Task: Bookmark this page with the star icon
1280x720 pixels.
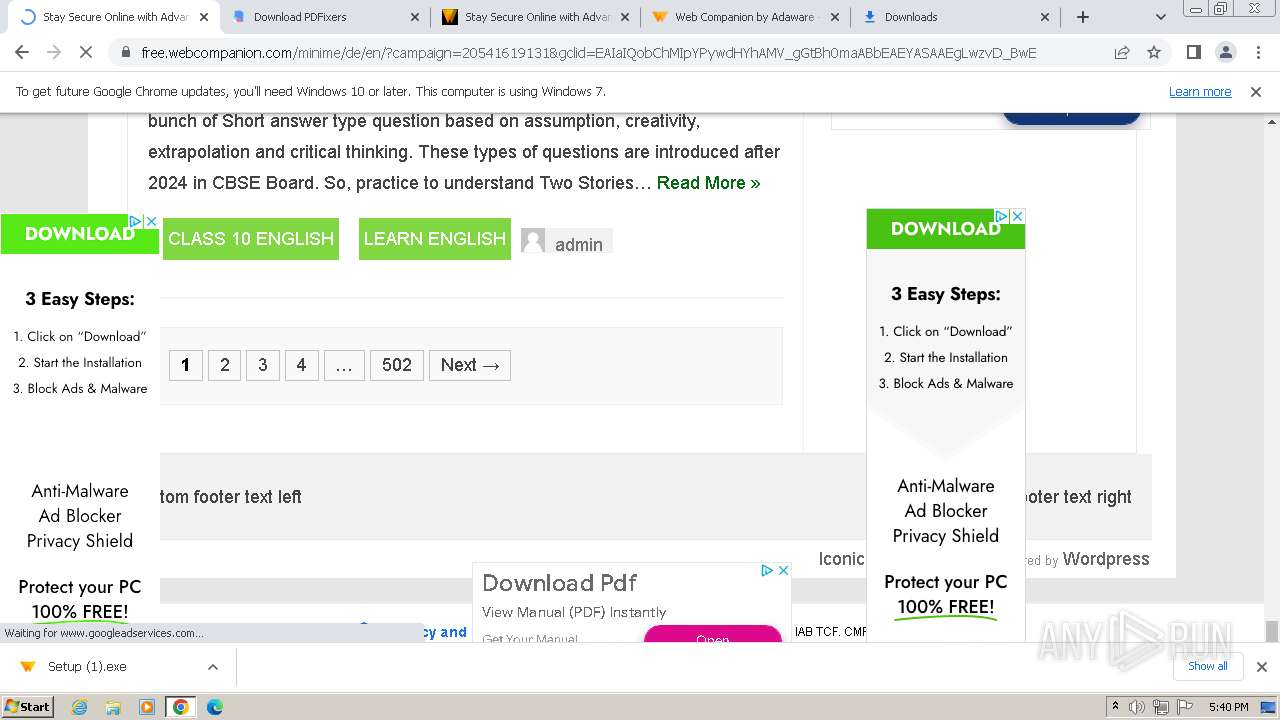Action: coord(1154,53)
